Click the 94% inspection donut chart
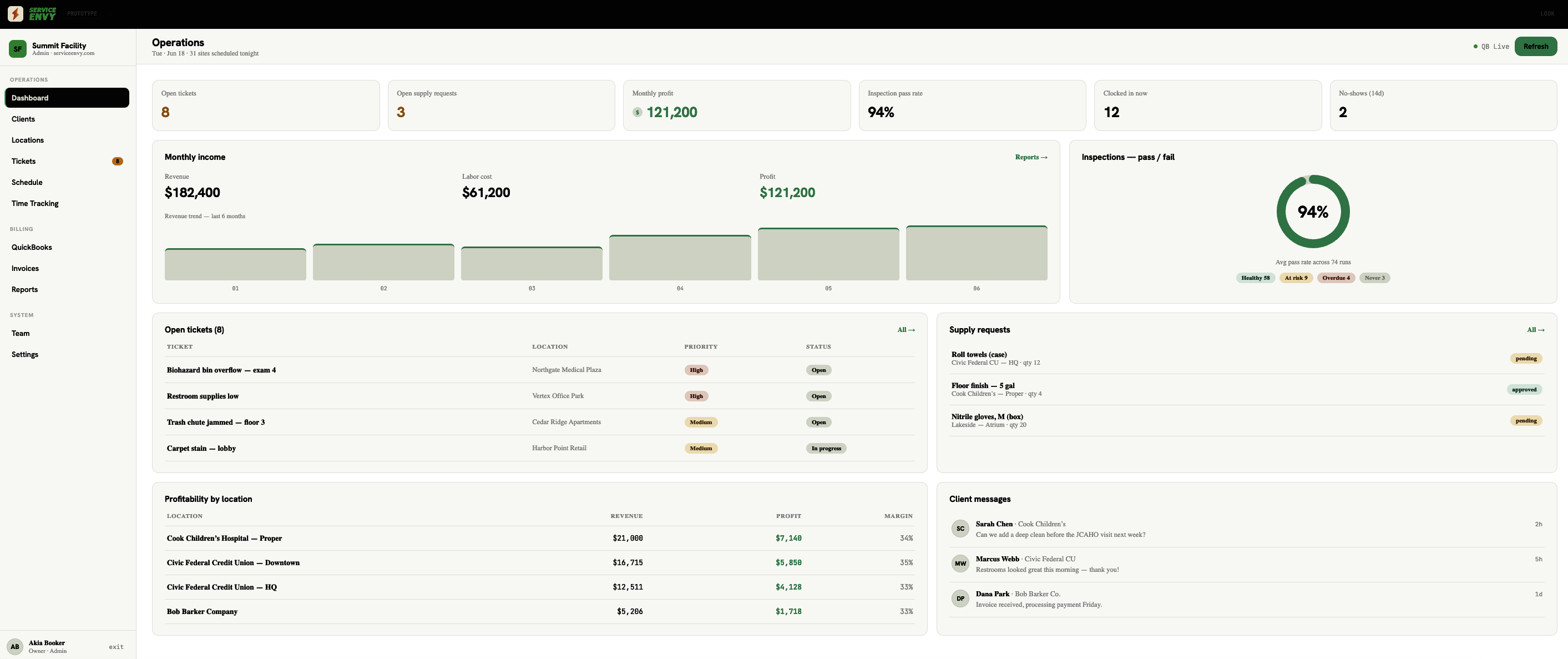 click(1313, 212)
